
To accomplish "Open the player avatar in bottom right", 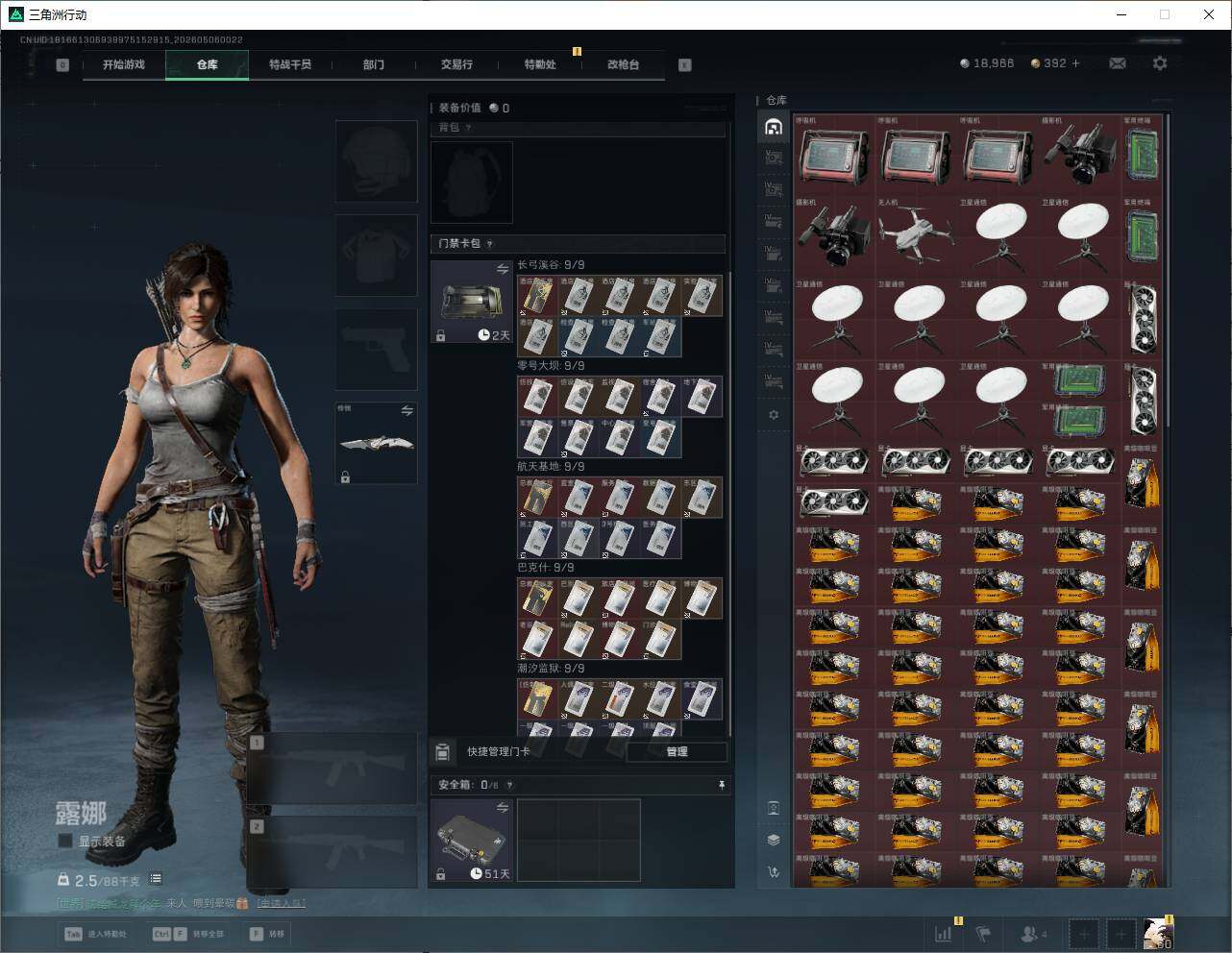I will pyautogui.click(x=1158, y=933).
